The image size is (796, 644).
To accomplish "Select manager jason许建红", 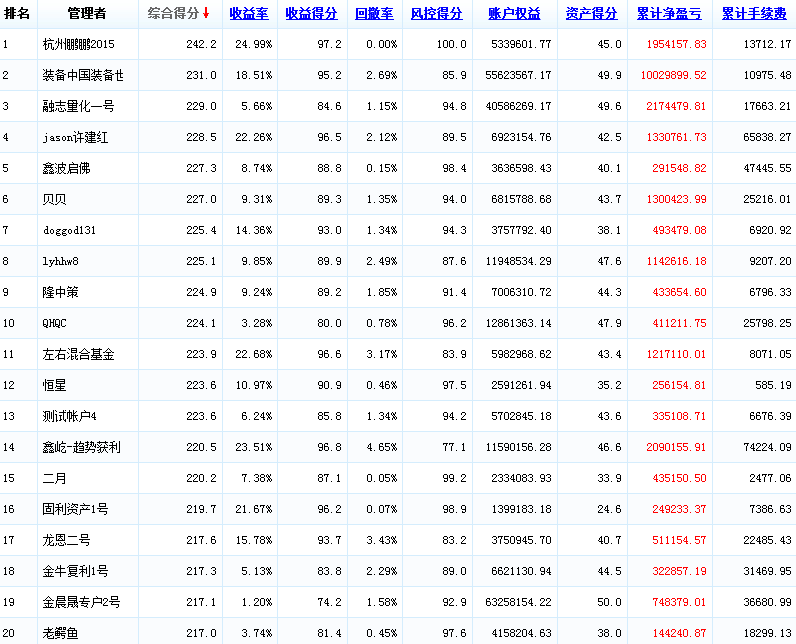I will [75, 137].
